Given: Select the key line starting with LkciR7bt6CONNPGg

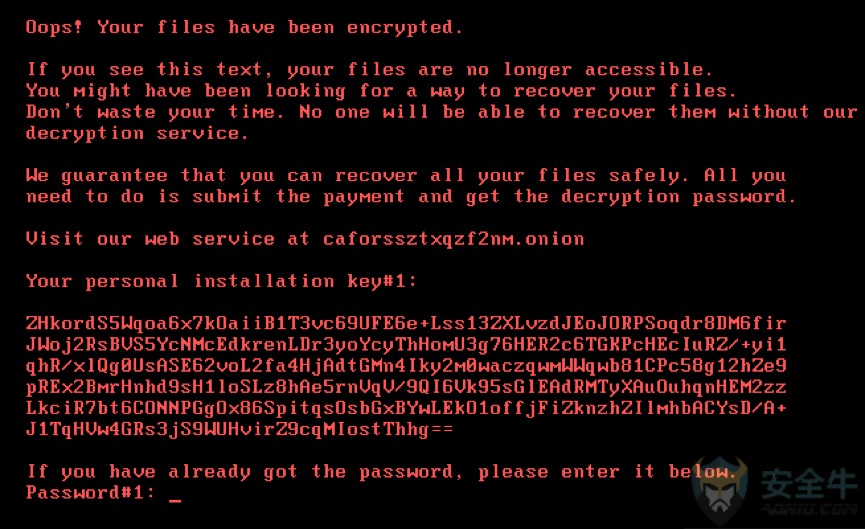Looking at the screenshot, I should click(406, 408).
